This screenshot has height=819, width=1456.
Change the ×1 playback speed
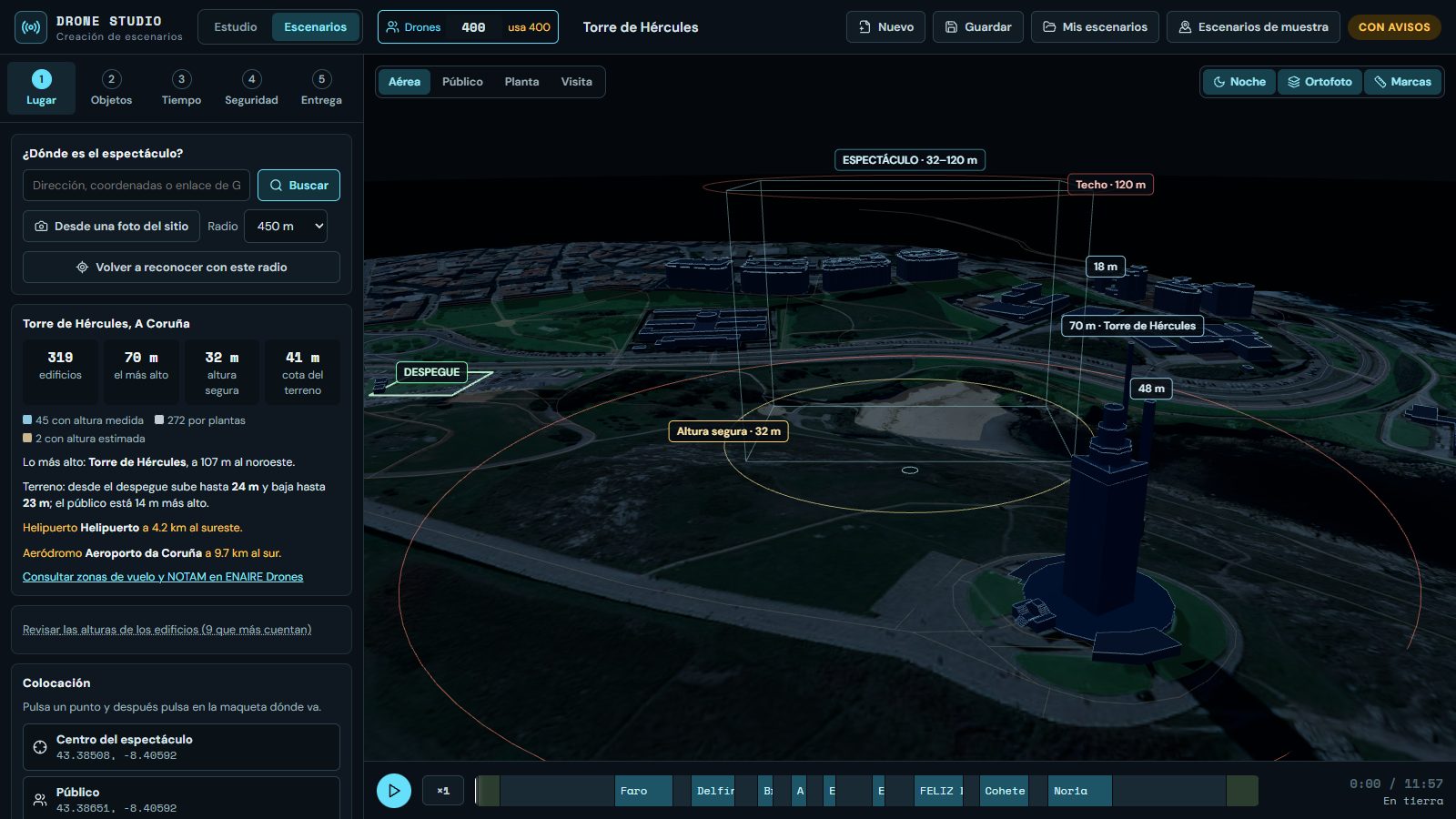point(443,791)
